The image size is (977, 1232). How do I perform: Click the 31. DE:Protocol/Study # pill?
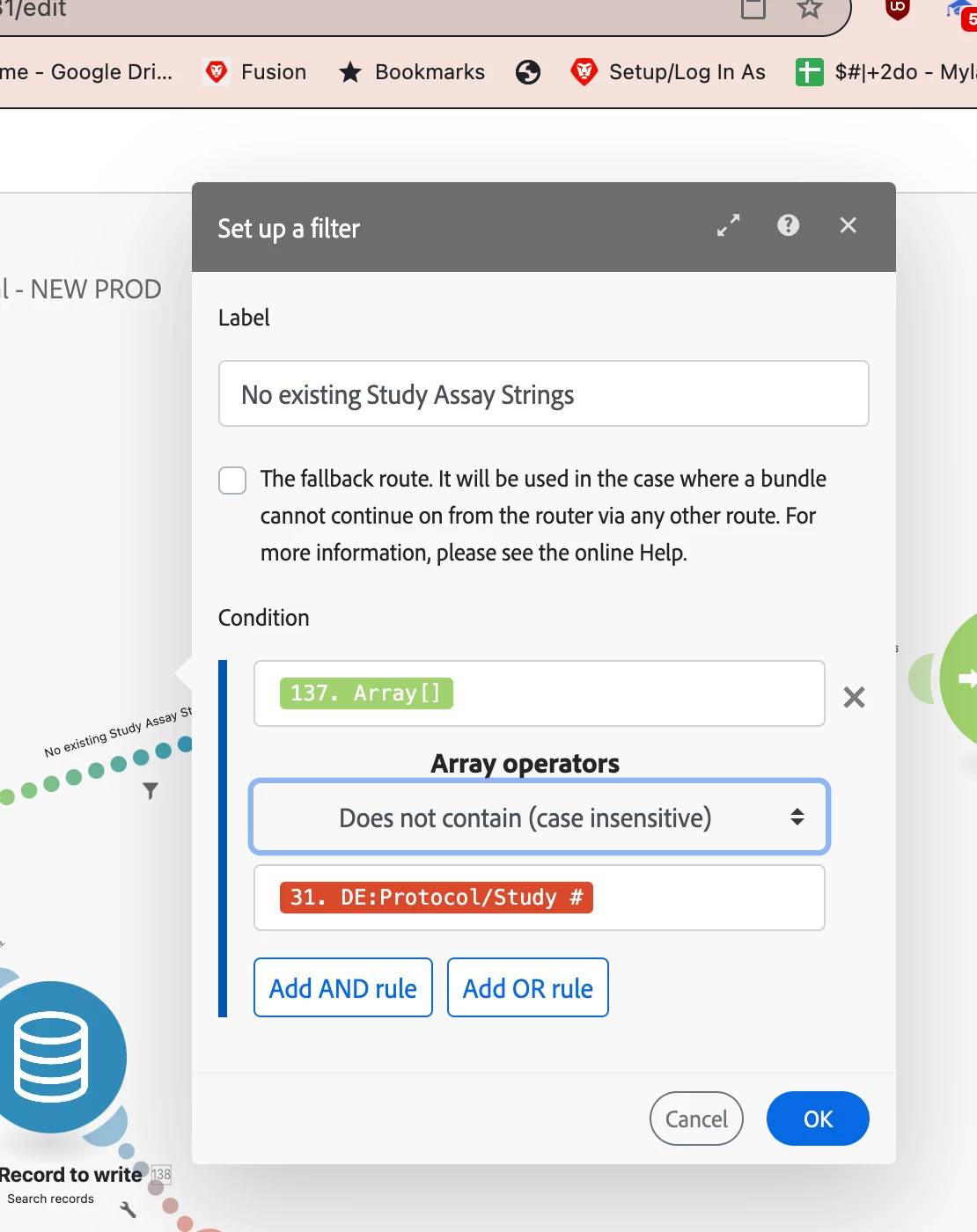coord(437,898)
